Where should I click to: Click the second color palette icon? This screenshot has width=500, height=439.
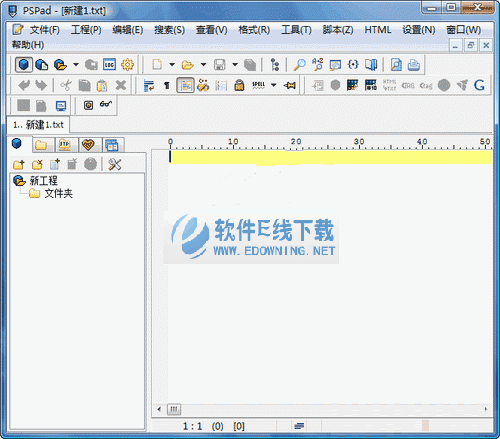(371, 85)
